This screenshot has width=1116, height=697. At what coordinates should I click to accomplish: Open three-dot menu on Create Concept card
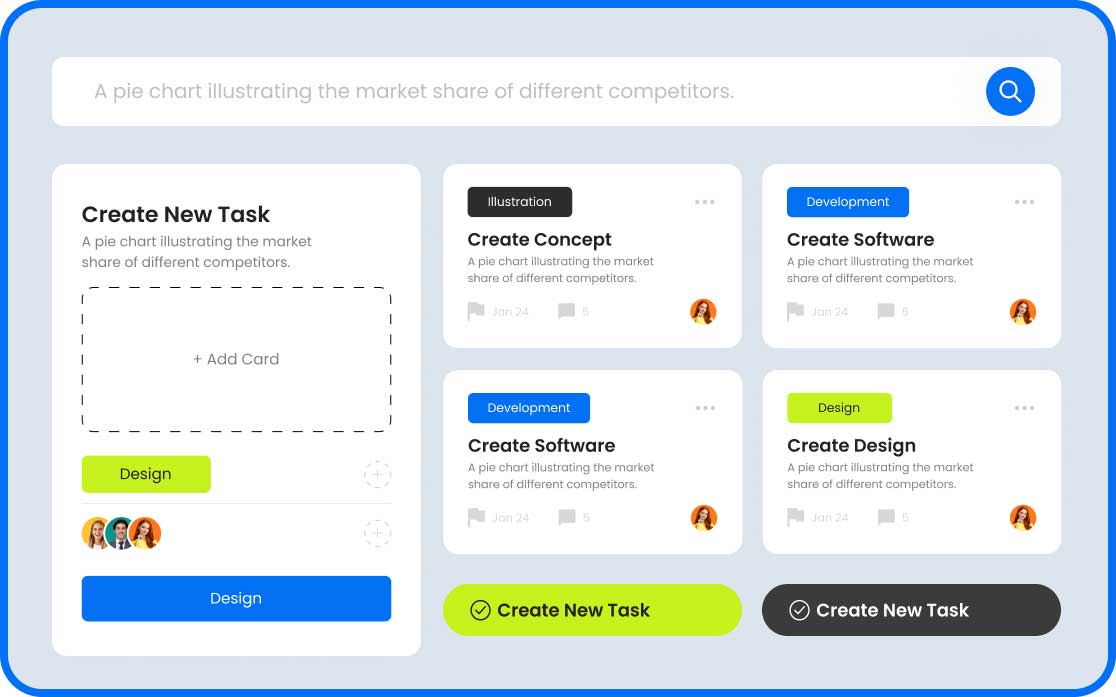tap(705, 202)
